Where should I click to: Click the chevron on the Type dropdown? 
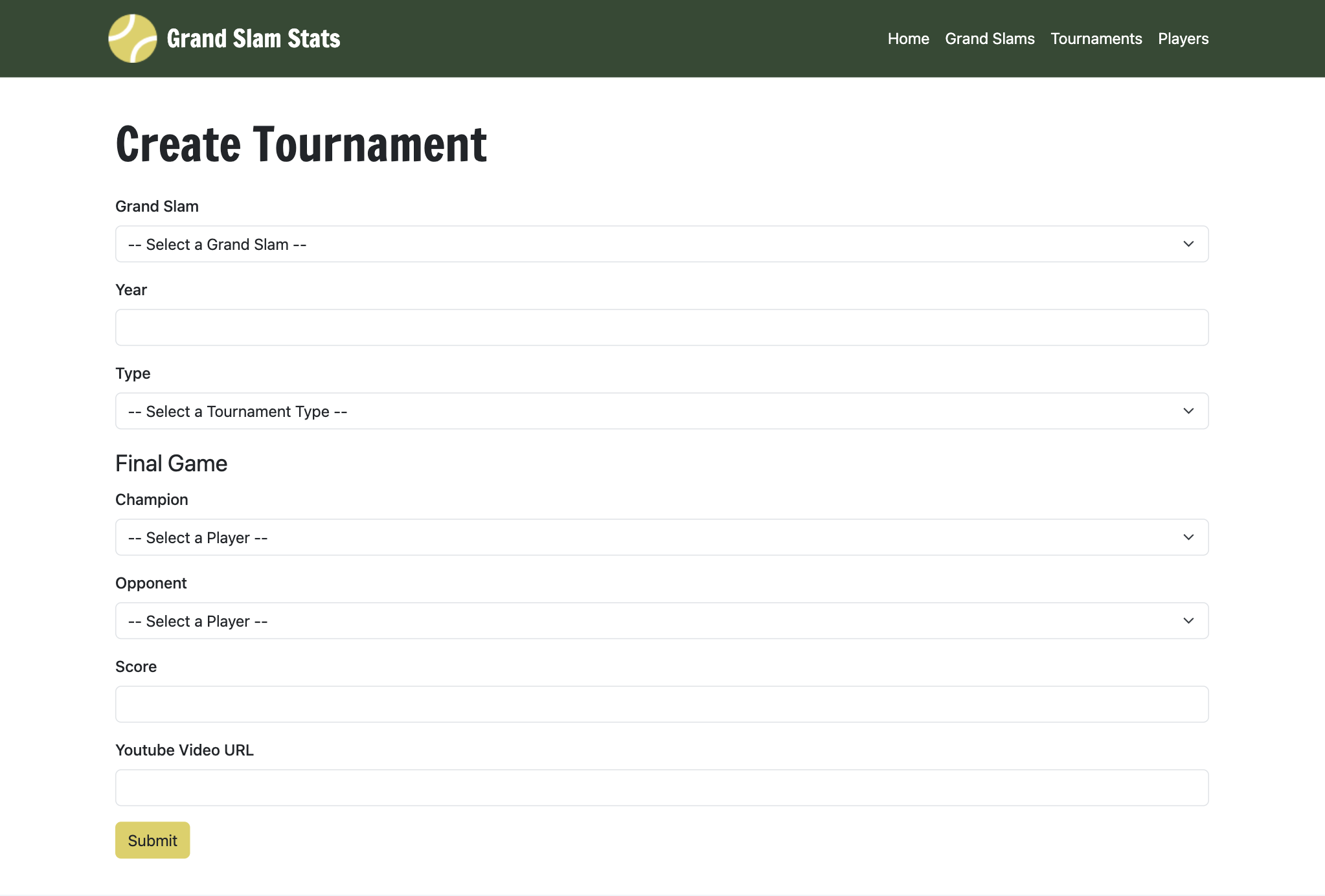(1188, 410)
